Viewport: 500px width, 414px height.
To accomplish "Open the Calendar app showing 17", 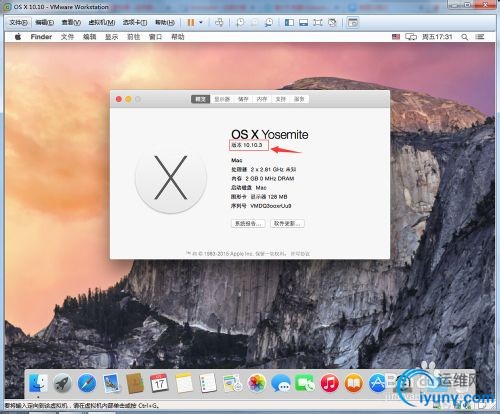I will tap(159, 383).
